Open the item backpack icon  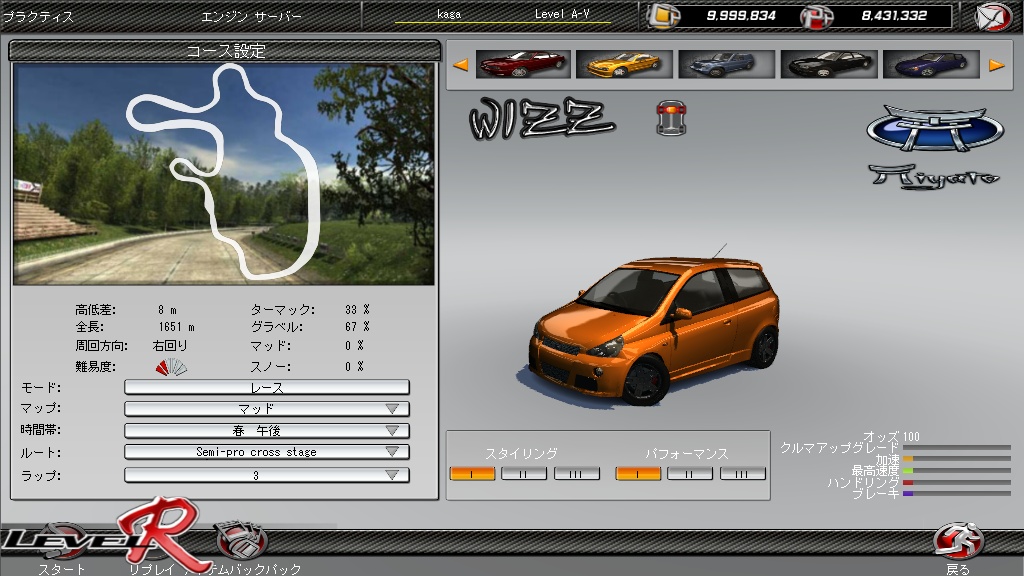point(241,539)
